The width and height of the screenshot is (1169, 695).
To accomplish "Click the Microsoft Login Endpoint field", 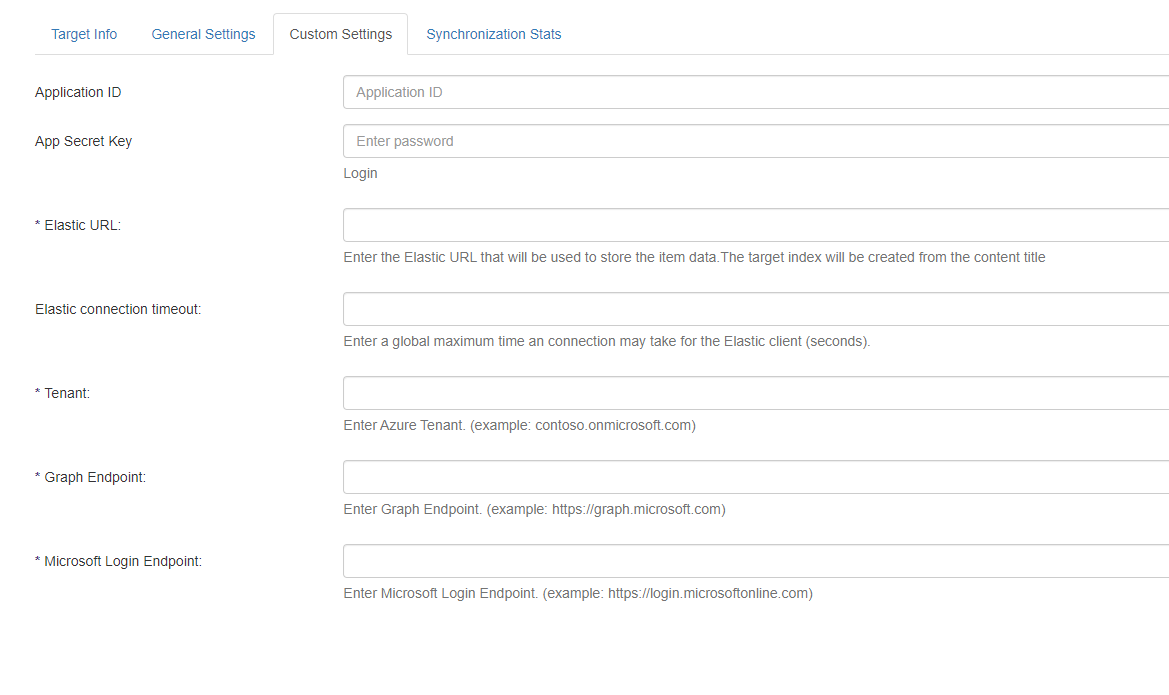I will click(755, 561).
